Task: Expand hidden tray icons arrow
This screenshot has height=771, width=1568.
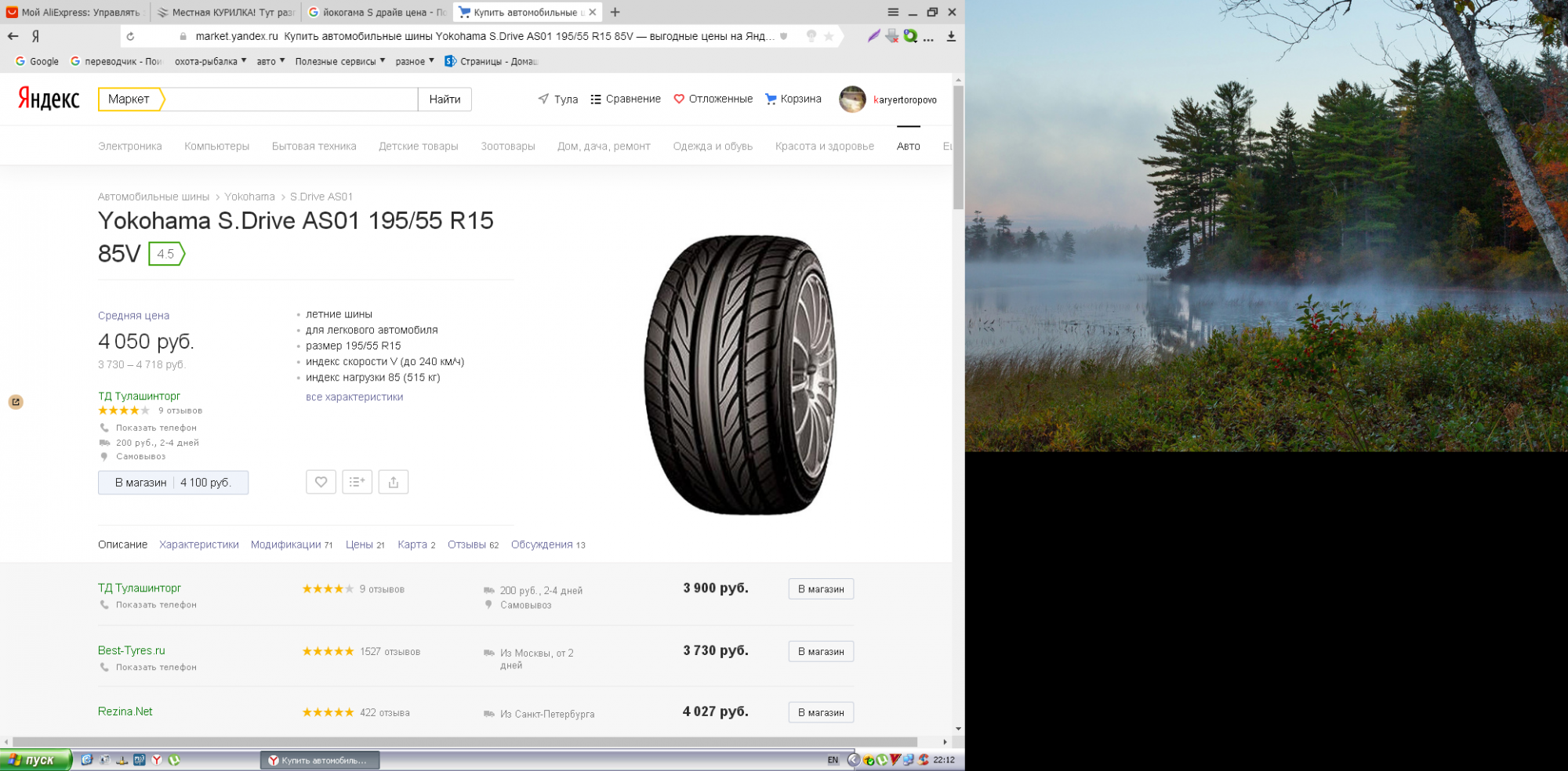Action: point(853,759)
